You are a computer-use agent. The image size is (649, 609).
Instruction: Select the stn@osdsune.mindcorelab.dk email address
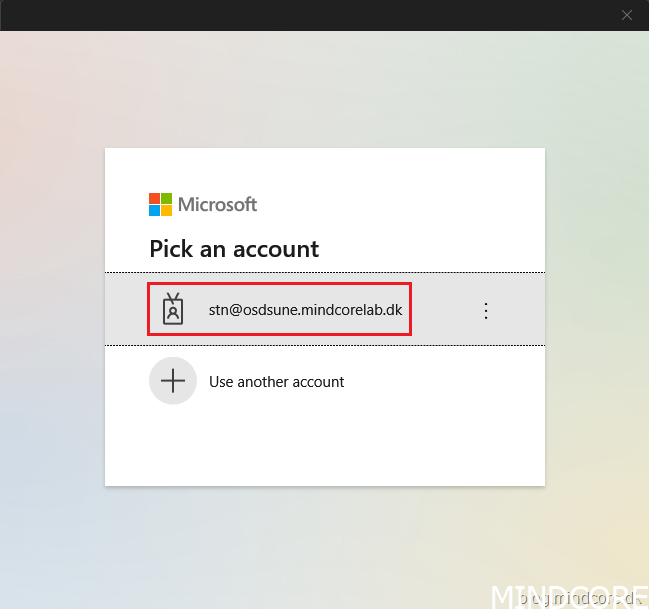[305, 310]
